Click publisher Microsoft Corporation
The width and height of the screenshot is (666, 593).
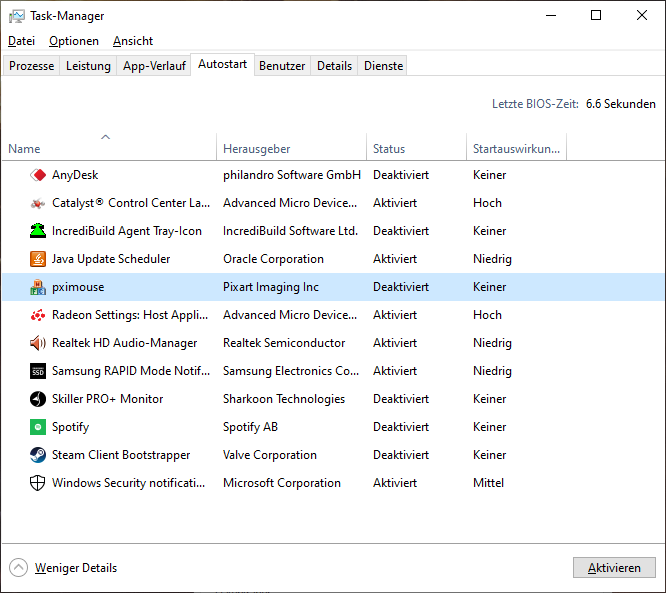(282, 483)
